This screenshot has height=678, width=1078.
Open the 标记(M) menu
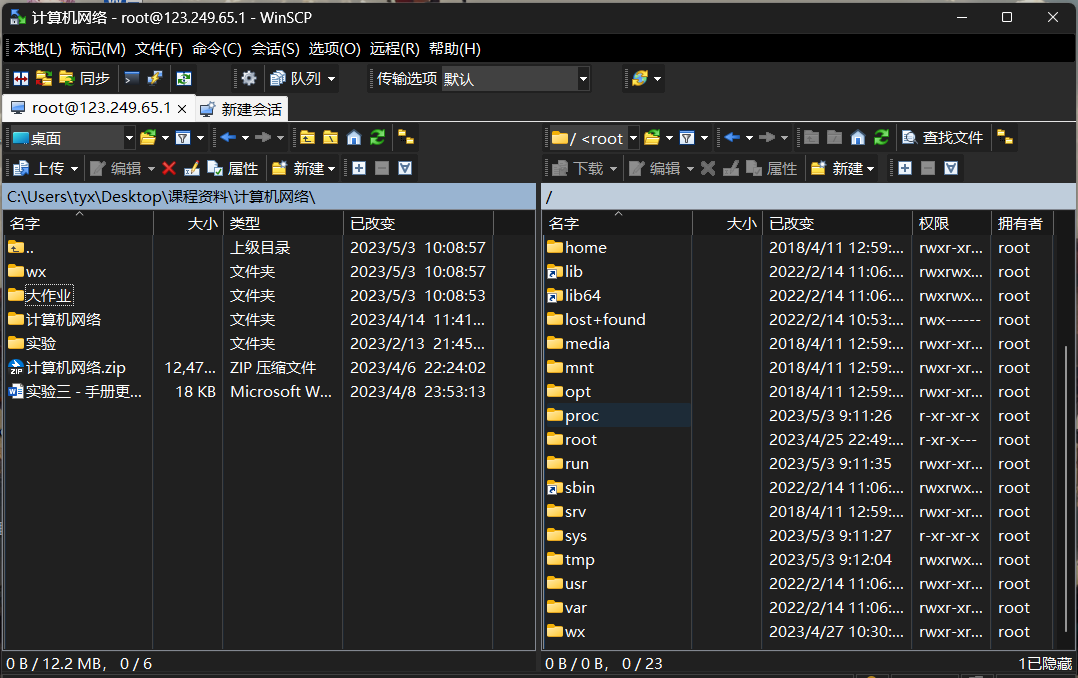point(98,49)
